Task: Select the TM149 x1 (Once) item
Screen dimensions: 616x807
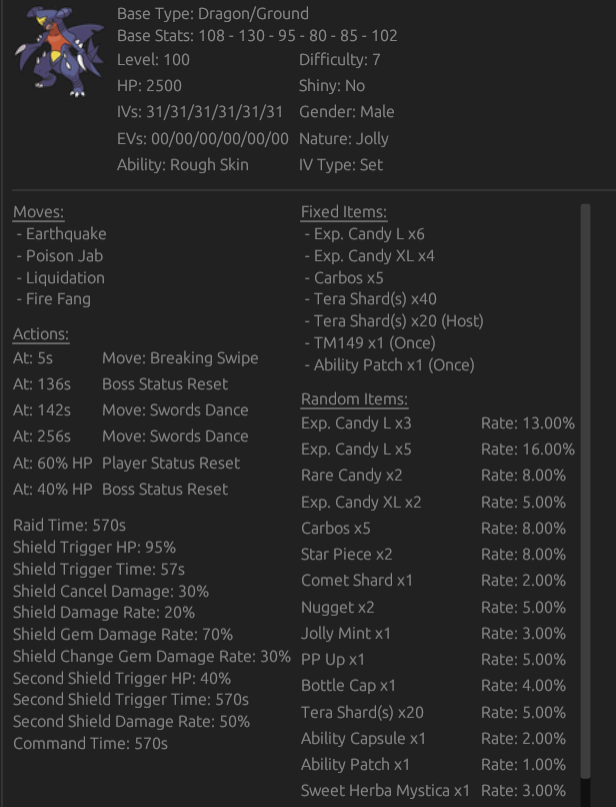Action: click(x=369, y=343)
